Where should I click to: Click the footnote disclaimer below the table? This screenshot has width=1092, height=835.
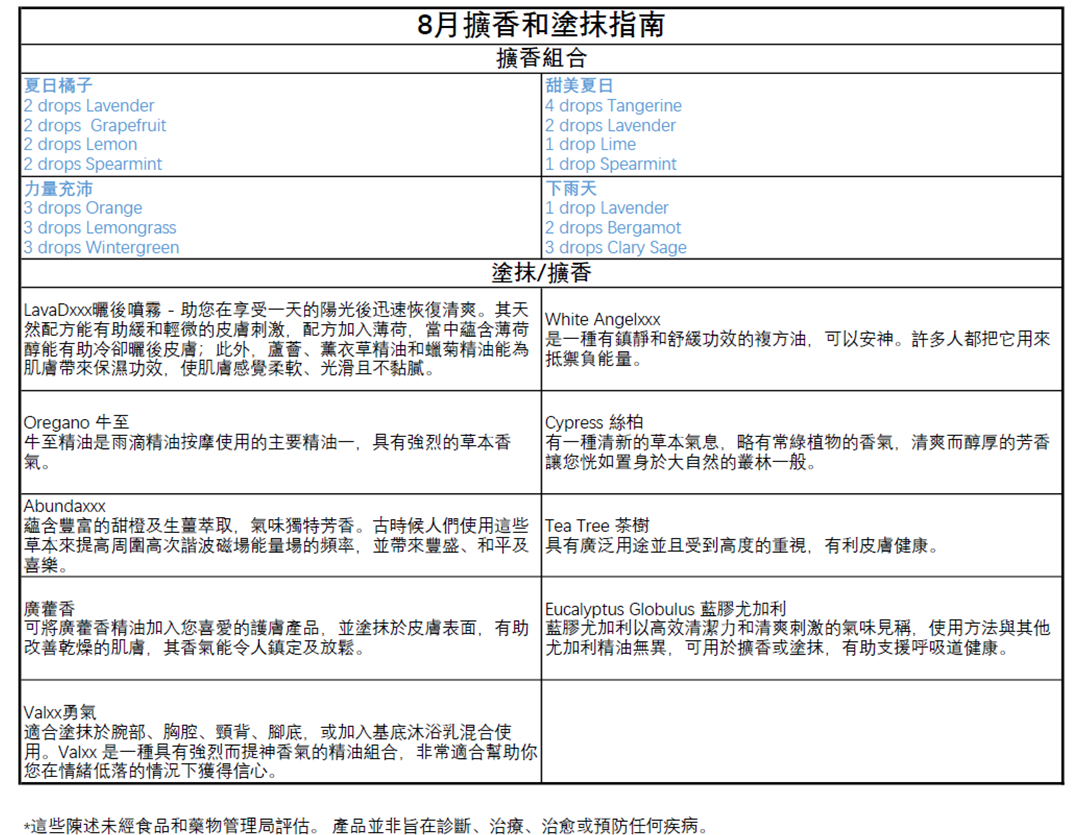365,826
